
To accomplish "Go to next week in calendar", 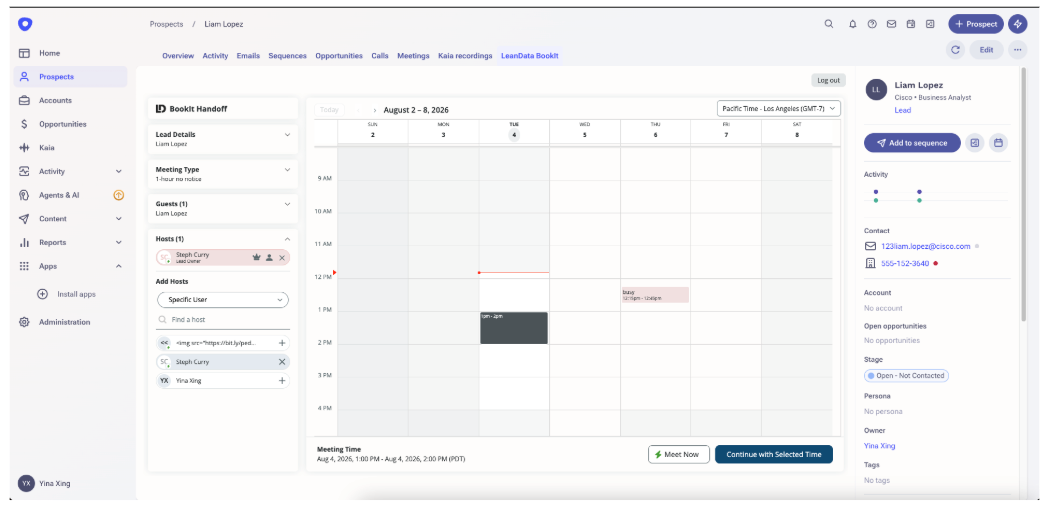I will pos(375,110).
